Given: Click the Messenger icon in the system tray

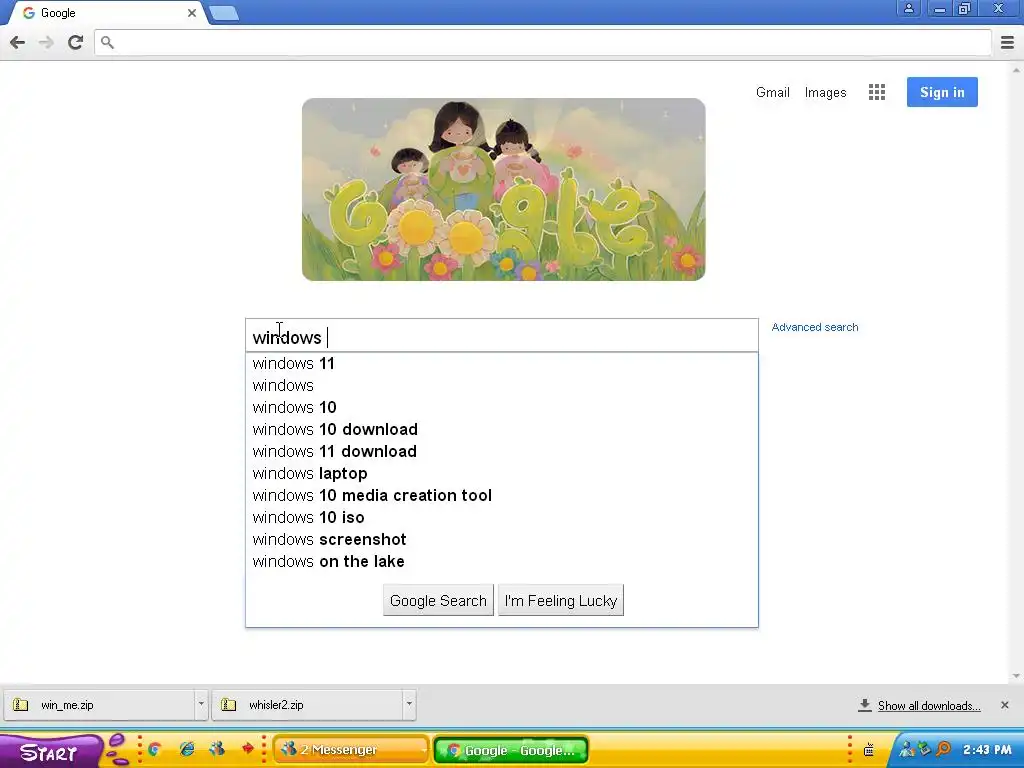Looking at the screenshot, I should point(906,750).
